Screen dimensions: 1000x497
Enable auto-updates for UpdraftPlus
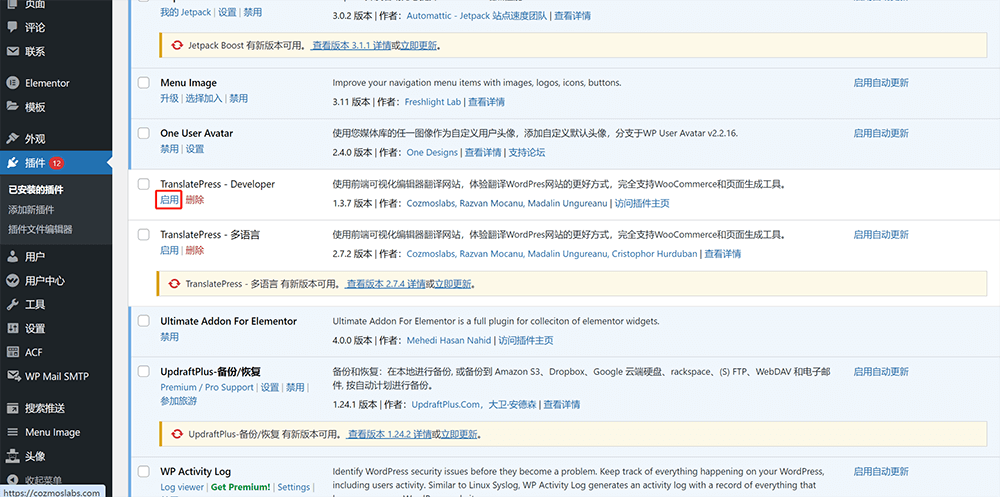click(x=881, y=371)
